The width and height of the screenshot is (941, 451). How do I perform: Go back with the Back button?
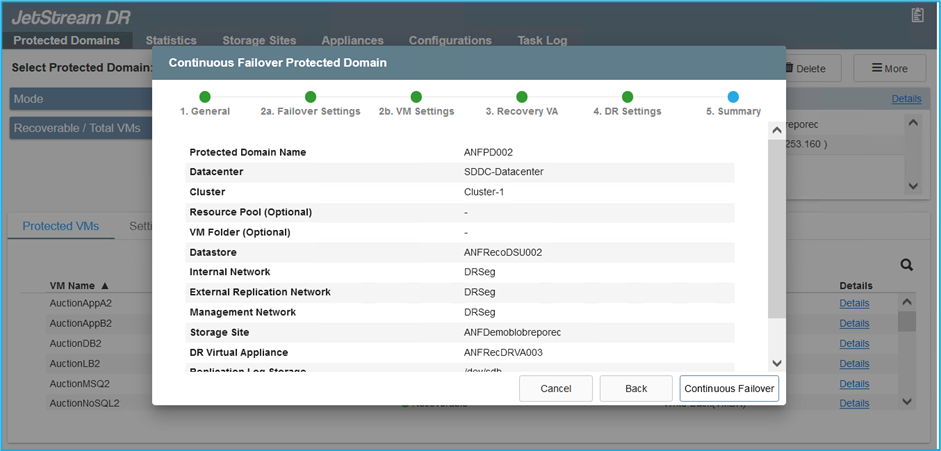[636, 389]
